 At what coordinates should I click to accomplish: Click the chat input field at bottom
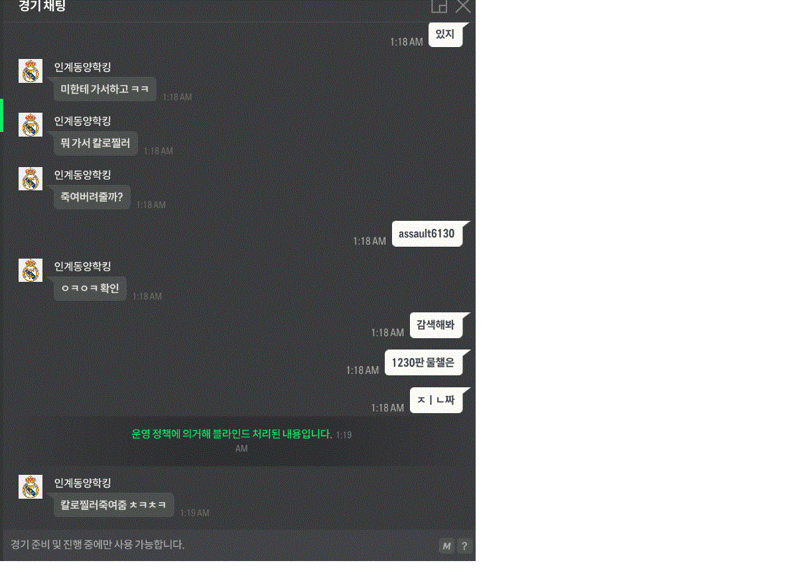pyautogui.click(x=219, y=545)
